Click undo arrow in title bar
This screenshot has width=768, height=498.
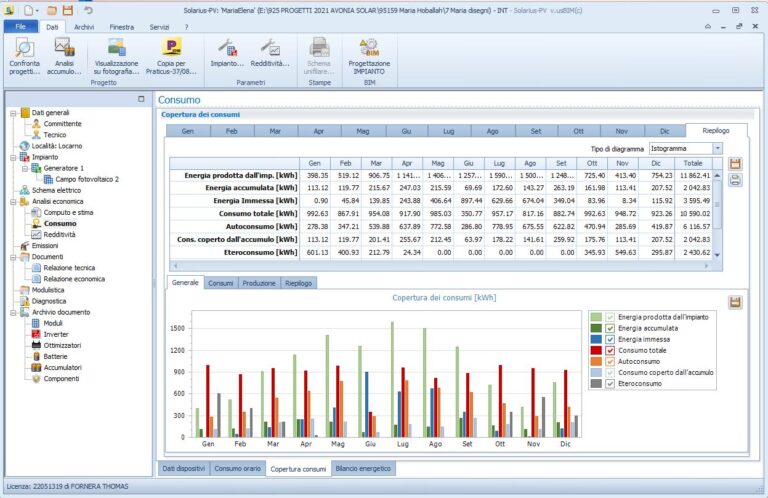88,10
